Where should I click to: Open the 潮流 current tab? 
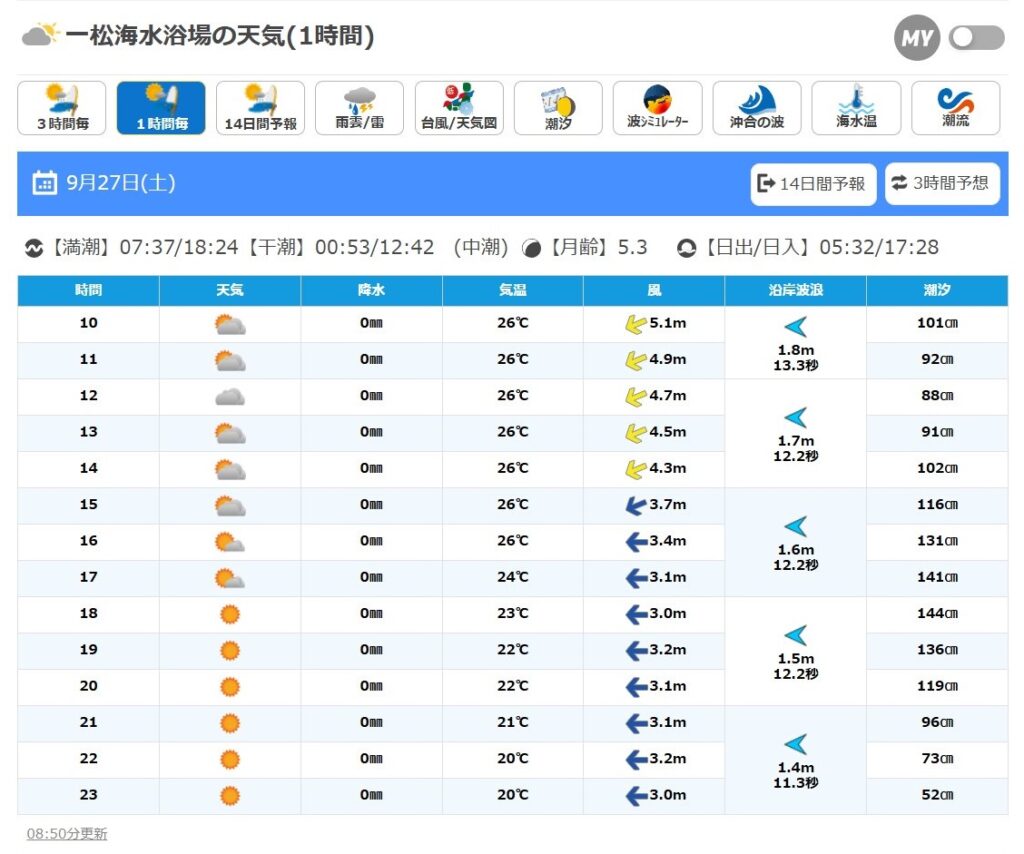point(955,108)
